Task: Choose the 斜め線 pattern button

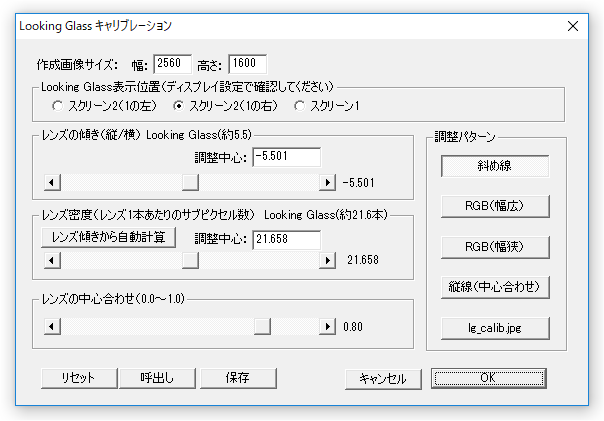Action: (495, 166)
